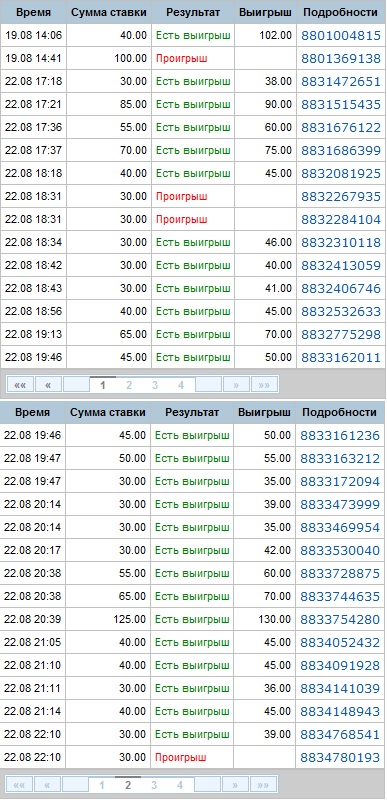Open bet details link 8834052432

(340, 643)
